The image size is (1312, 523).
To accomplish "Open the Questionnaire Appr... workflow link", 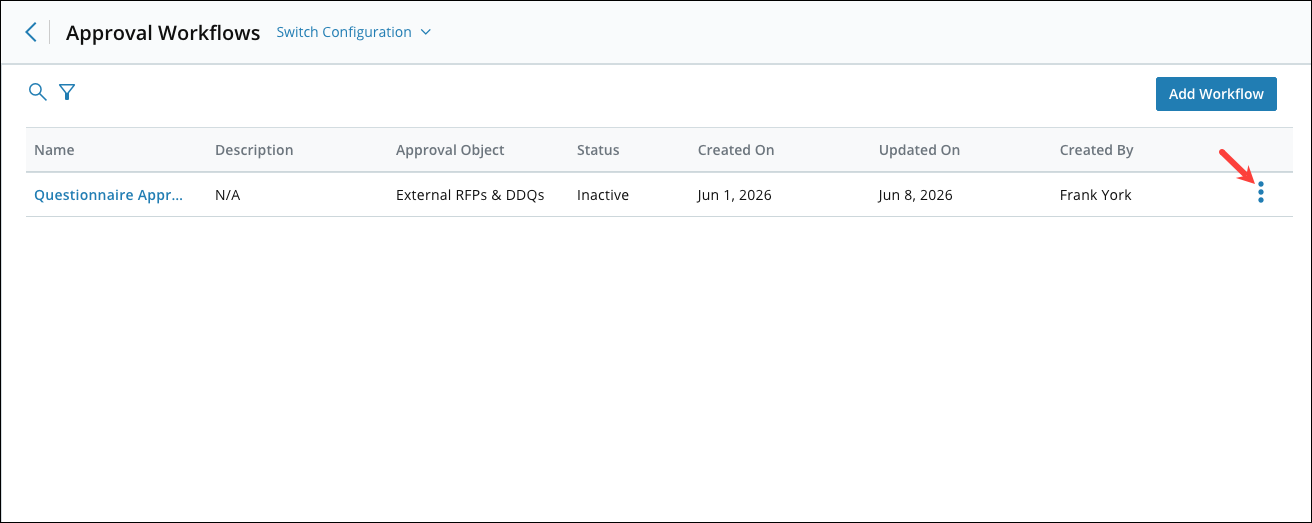I will pos(109,195).
